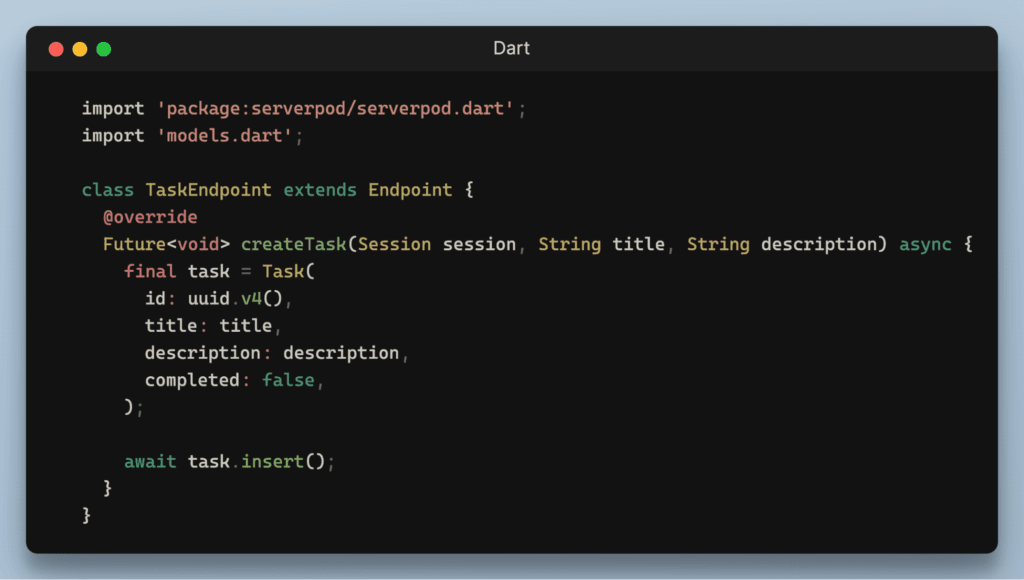The image size is (1024, 580).
Task: Click the Future<void> return type
Action: click(166, 244)
